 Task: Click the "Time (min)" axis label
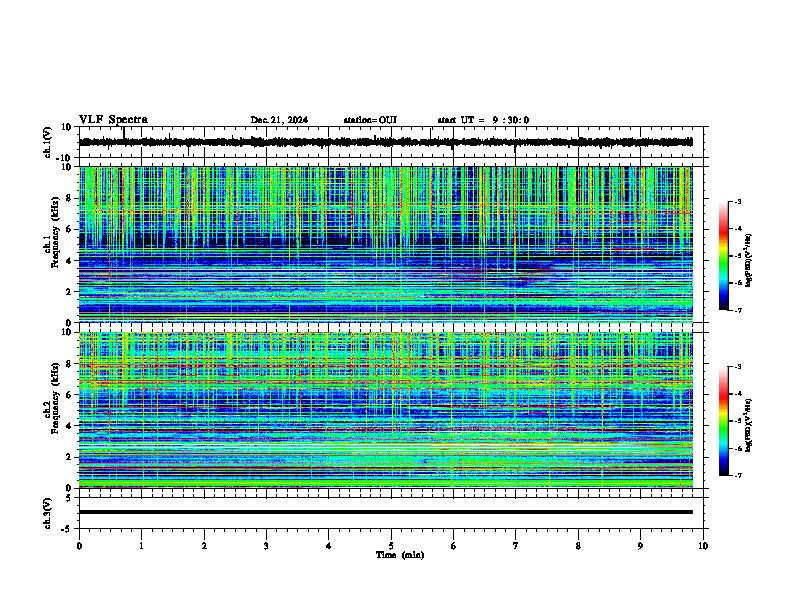[x=400, y=555]
